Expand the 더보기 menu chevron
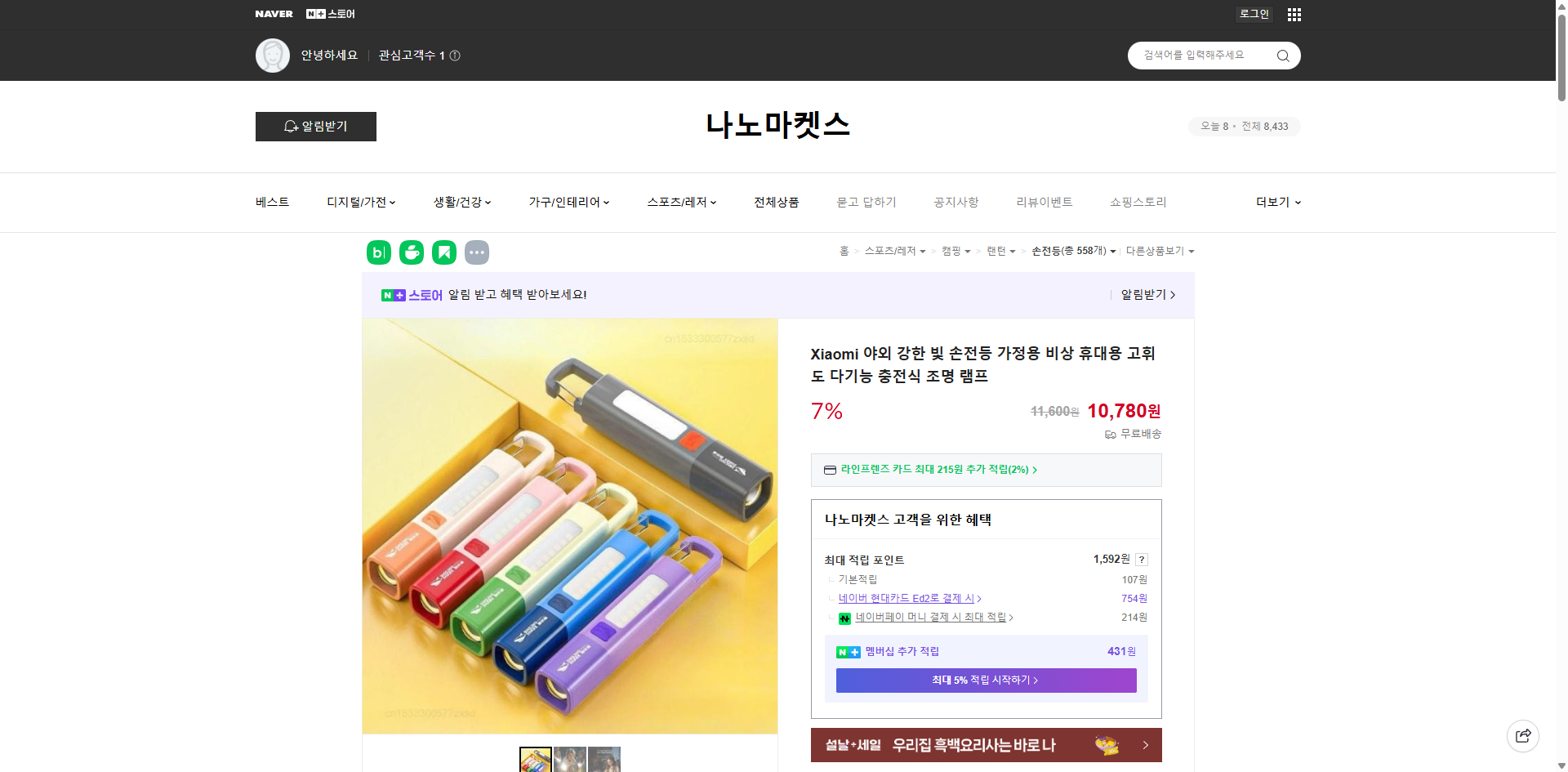The image size is (1568, 772). [x=1298, y=202]
